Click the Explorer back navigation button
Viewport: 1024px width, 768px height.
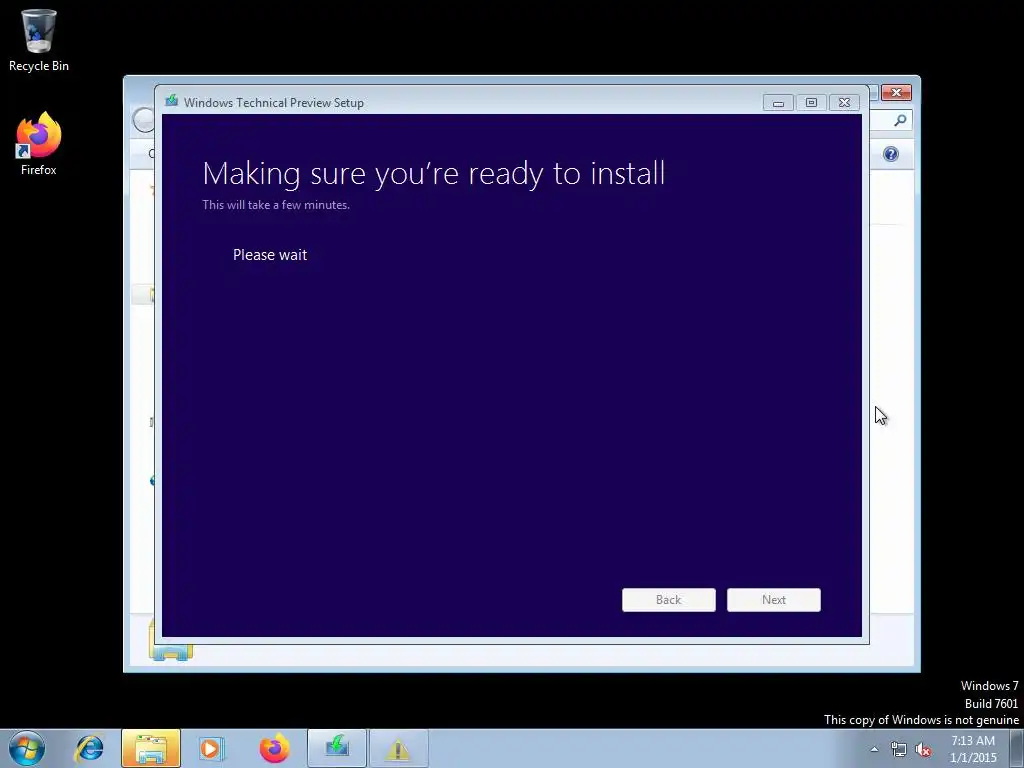pyautogui.click(x=143, y=120)
